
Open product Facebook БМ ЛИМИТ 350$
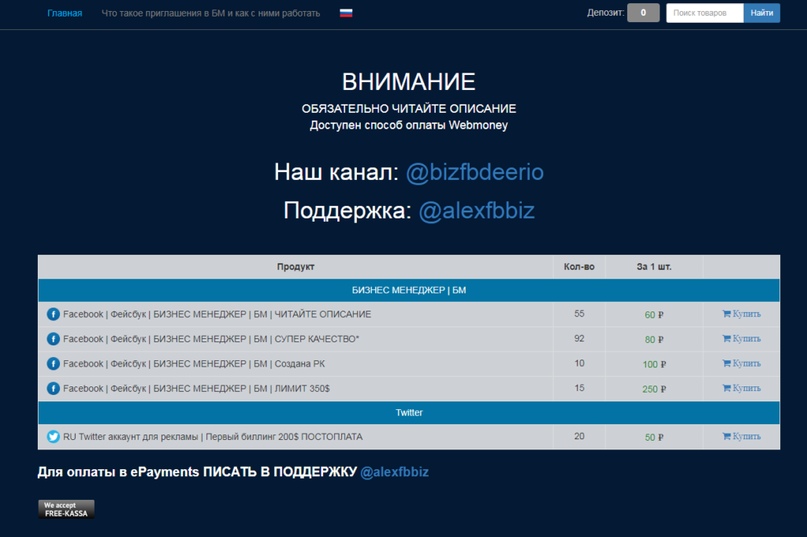pyautogui.click(x=196, y=388)
